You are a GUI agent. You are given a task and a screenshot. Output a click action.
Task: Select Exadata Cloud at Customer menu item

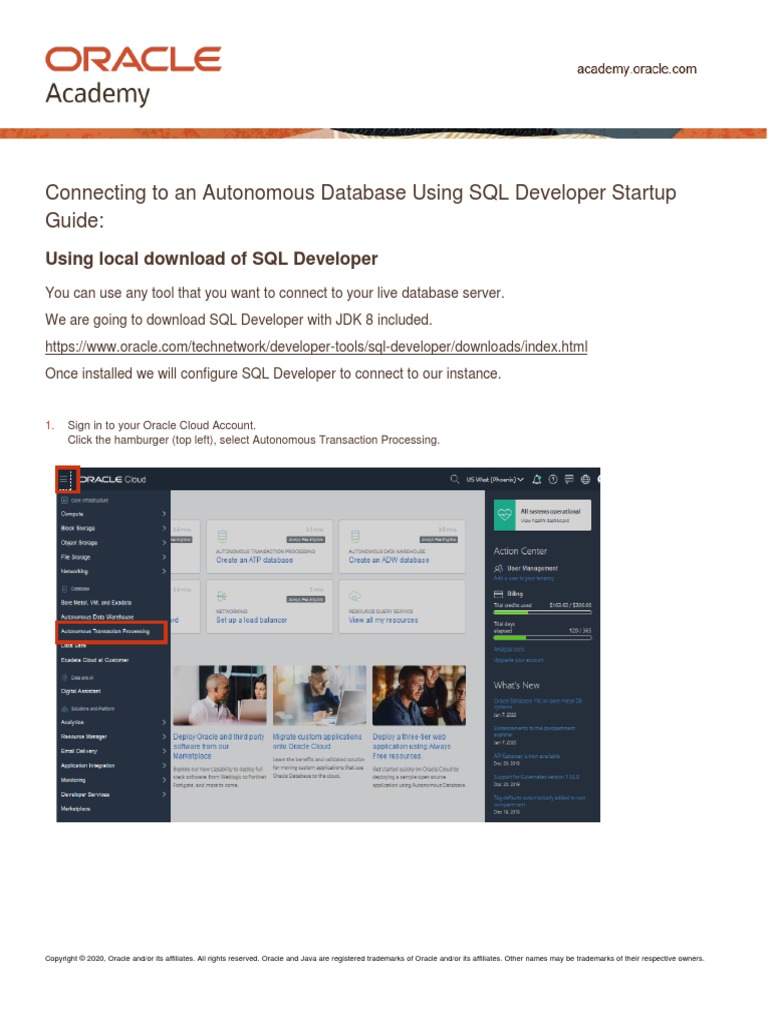(x=95, y=660)
